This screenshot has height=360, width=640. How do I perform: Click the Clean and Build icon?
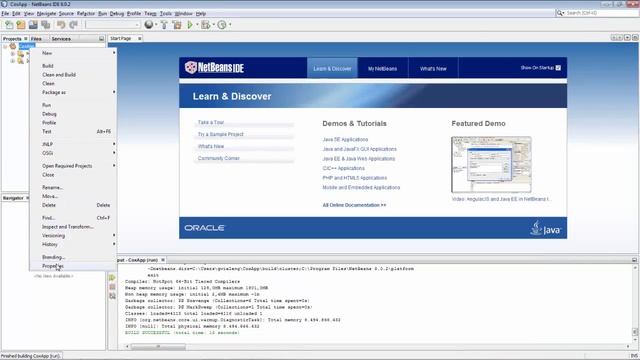pyautogui.click(x=177, y=25)
